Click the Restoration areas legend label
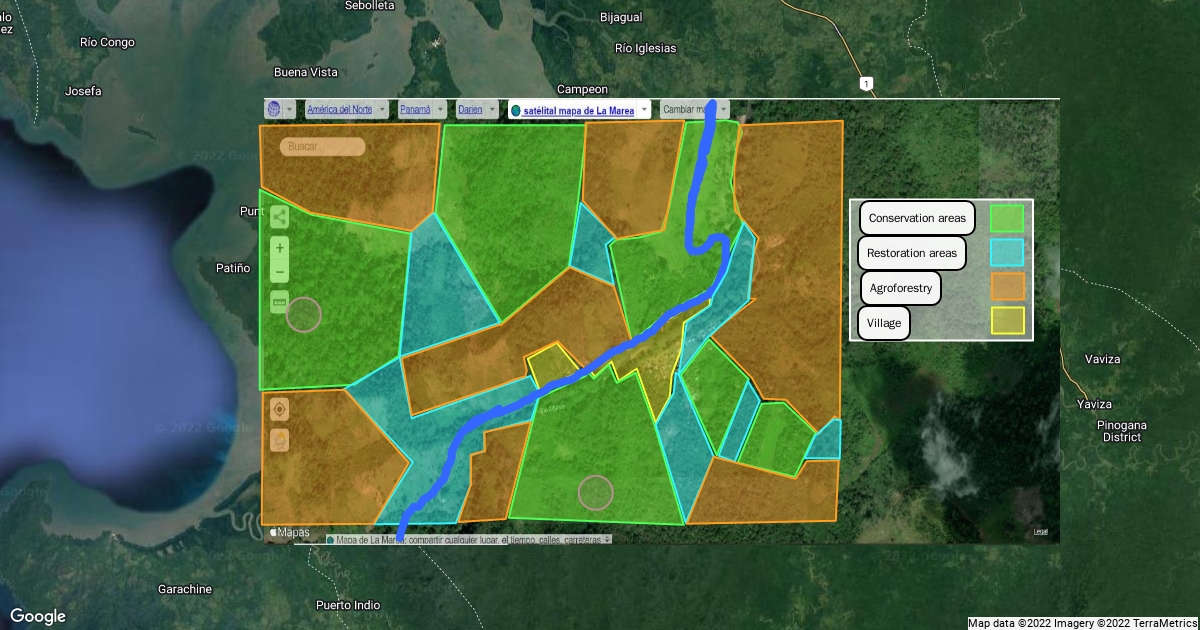Screen dimensions: 1200x630 (x=911, y=253)
